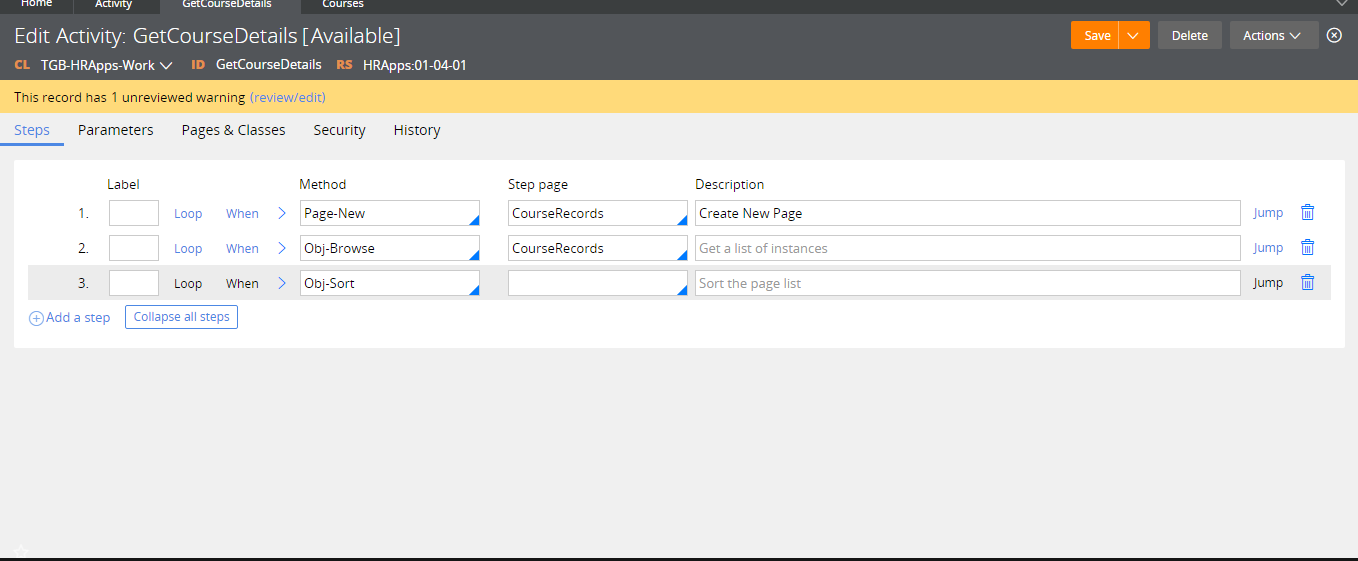
Task: Go to the Security tab
Action: point(339,130)
